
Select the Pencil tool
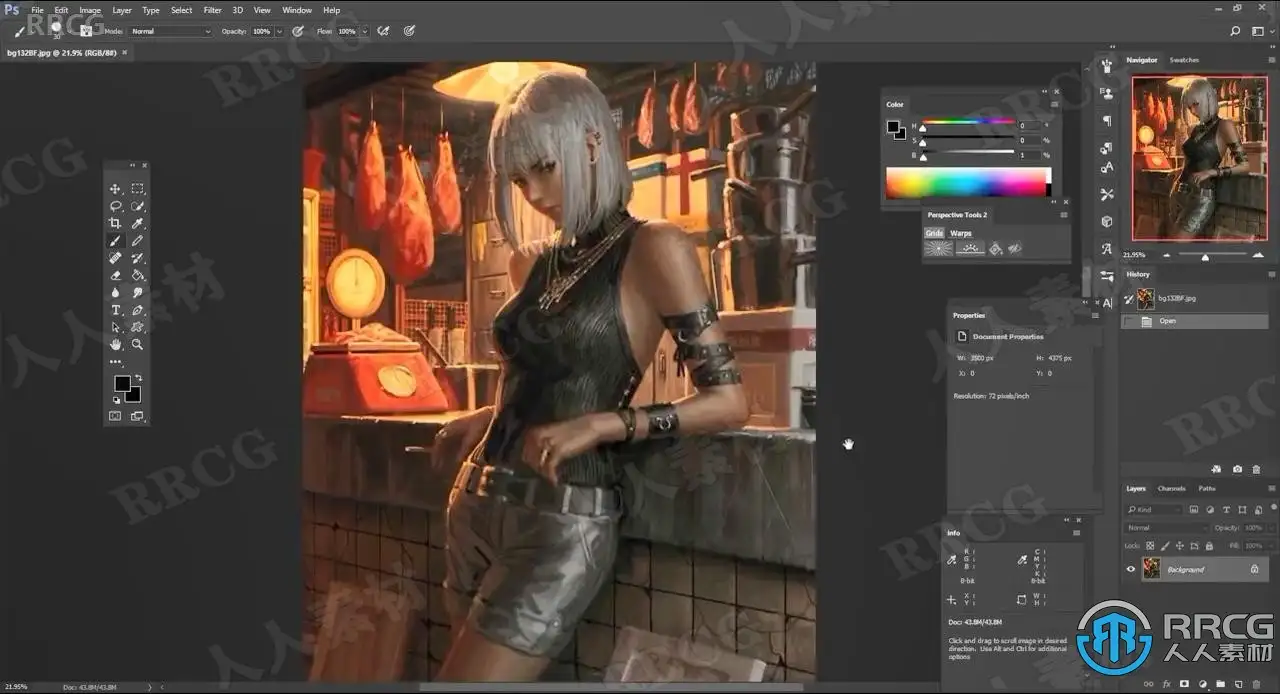pyautogui.click(x=137, y=240)
